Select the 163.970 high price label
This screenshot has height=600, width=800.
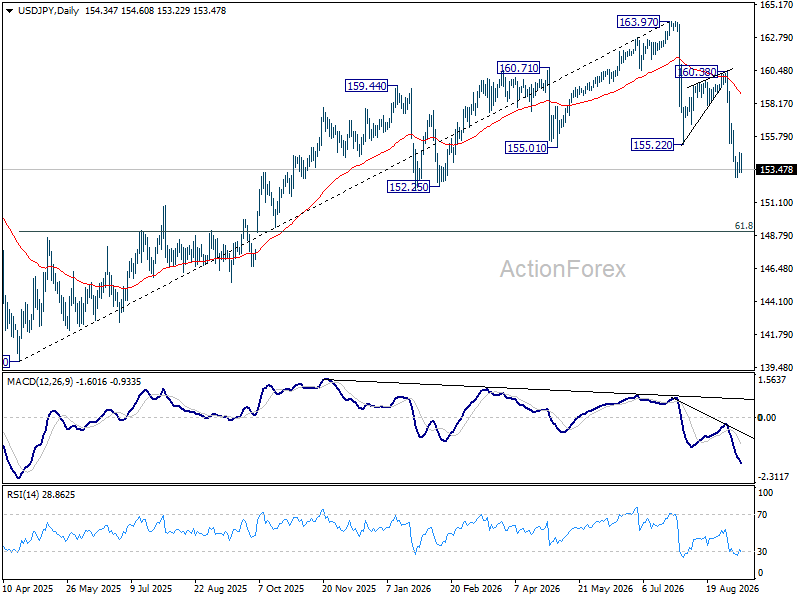(x=638, y=22)
